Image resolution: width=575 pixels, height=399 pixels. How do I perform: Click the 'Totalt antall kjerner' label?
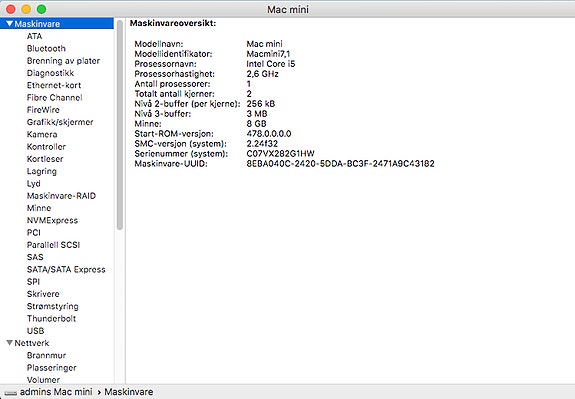[x=175, y=94]
